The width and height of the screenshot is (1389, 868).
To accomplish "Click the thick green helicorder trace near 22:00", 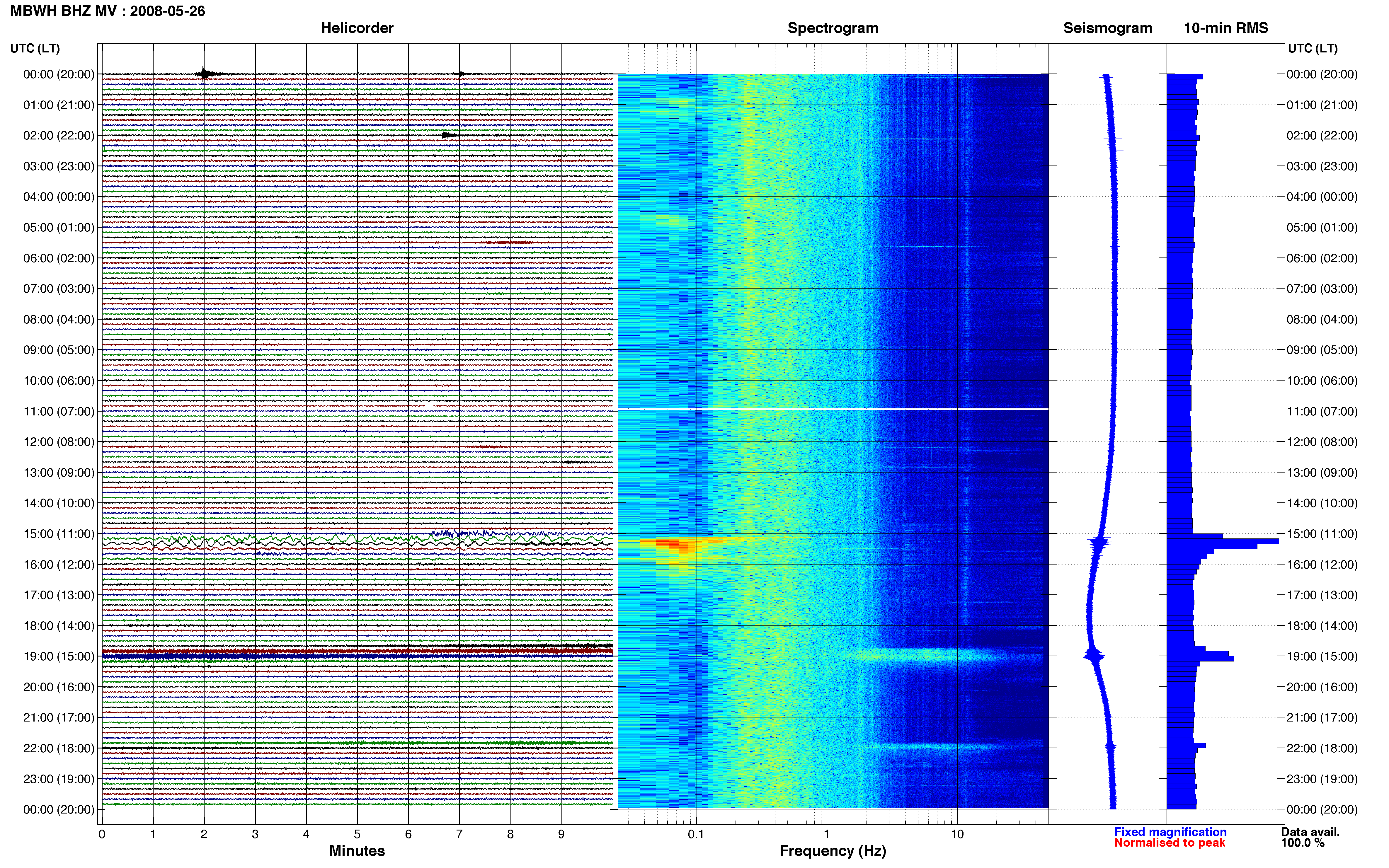I will pyautogui.click(x=357, y=743).
